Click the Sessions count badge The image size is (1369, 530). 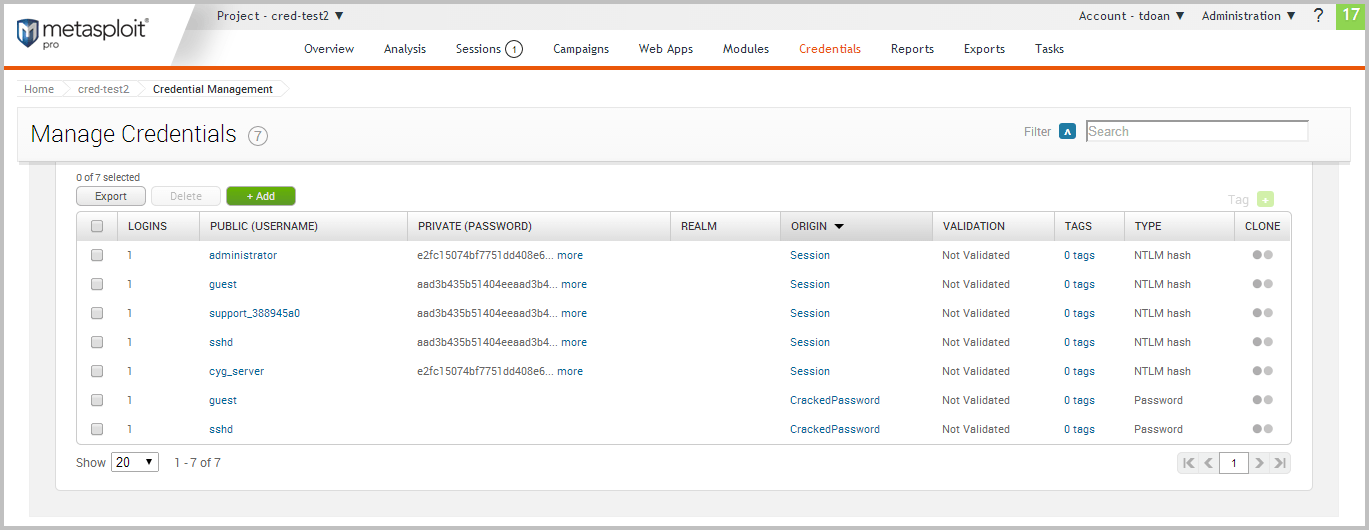point(514,49)
